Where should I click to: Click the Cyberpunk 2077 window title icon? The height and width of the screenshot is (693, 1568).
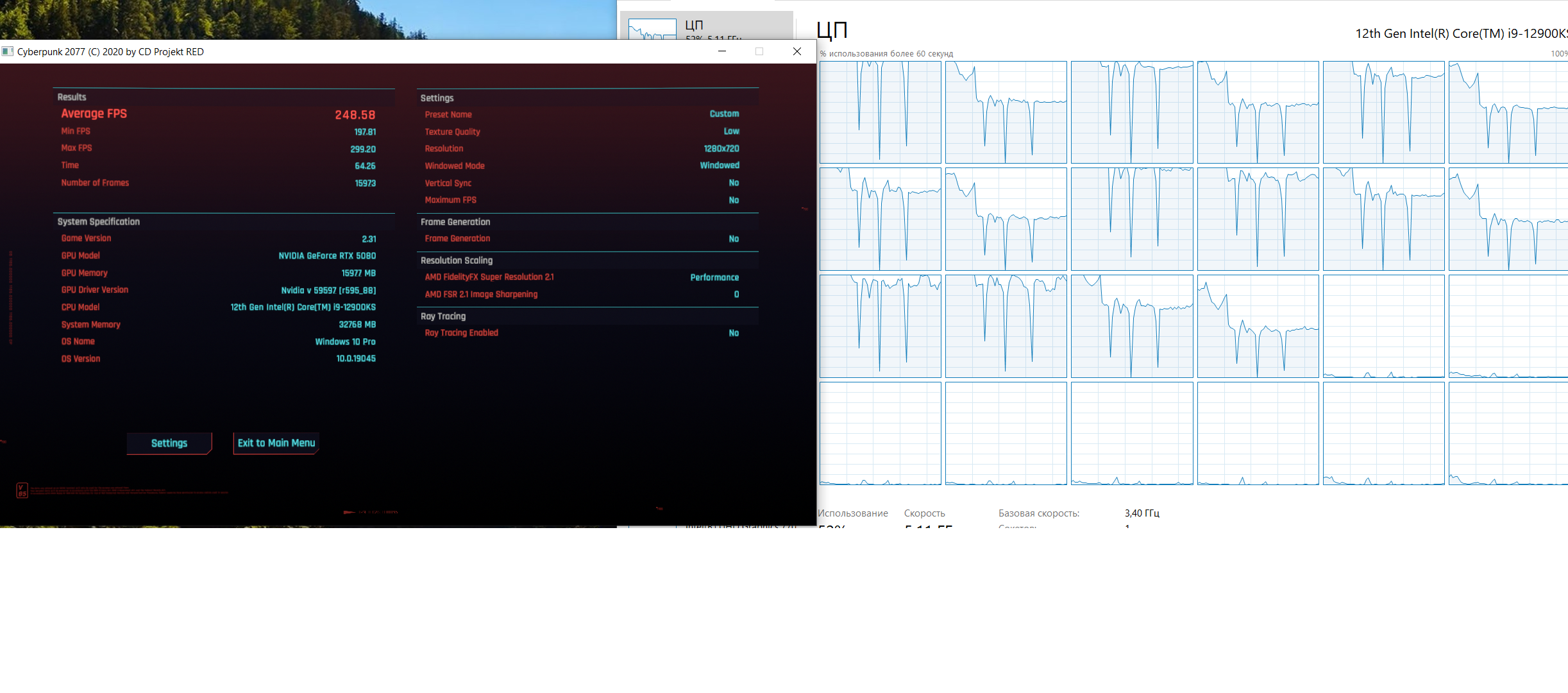coord(8,51)
